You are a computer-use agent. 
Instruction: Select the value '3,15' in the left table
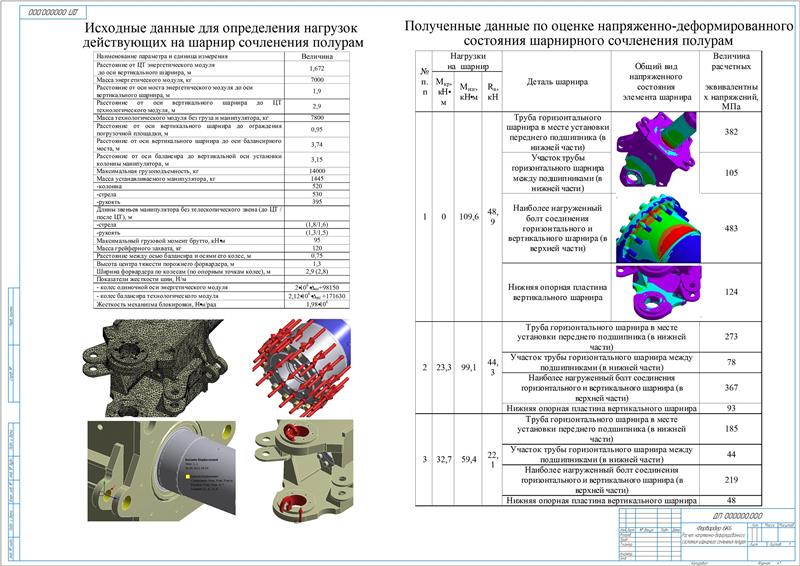(x=317, y=160)
